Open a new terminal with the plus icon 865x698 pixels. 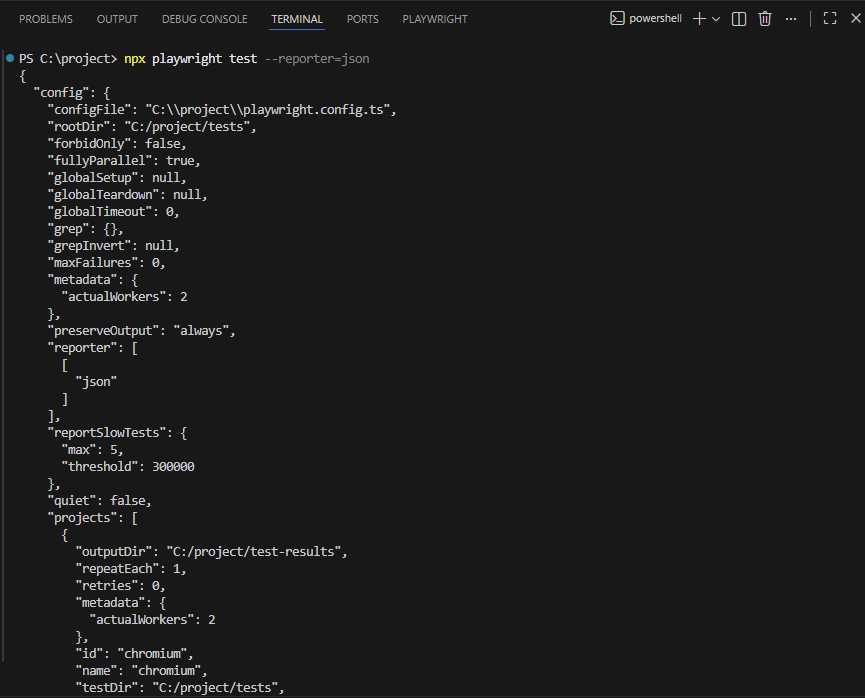699,18
